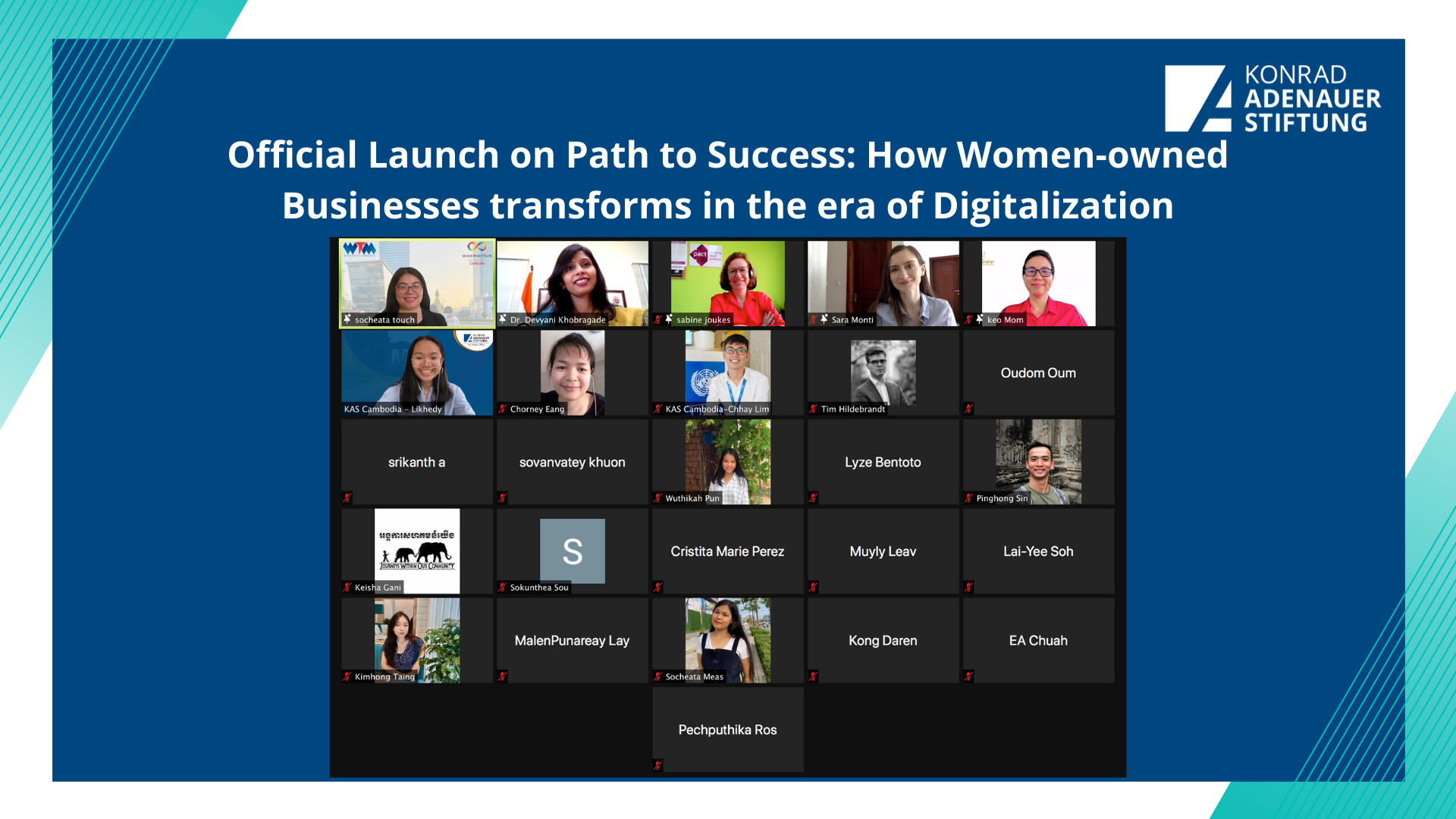
Task: Select Keisha Gani's elephant logo tile
Action: pos(416,551)
